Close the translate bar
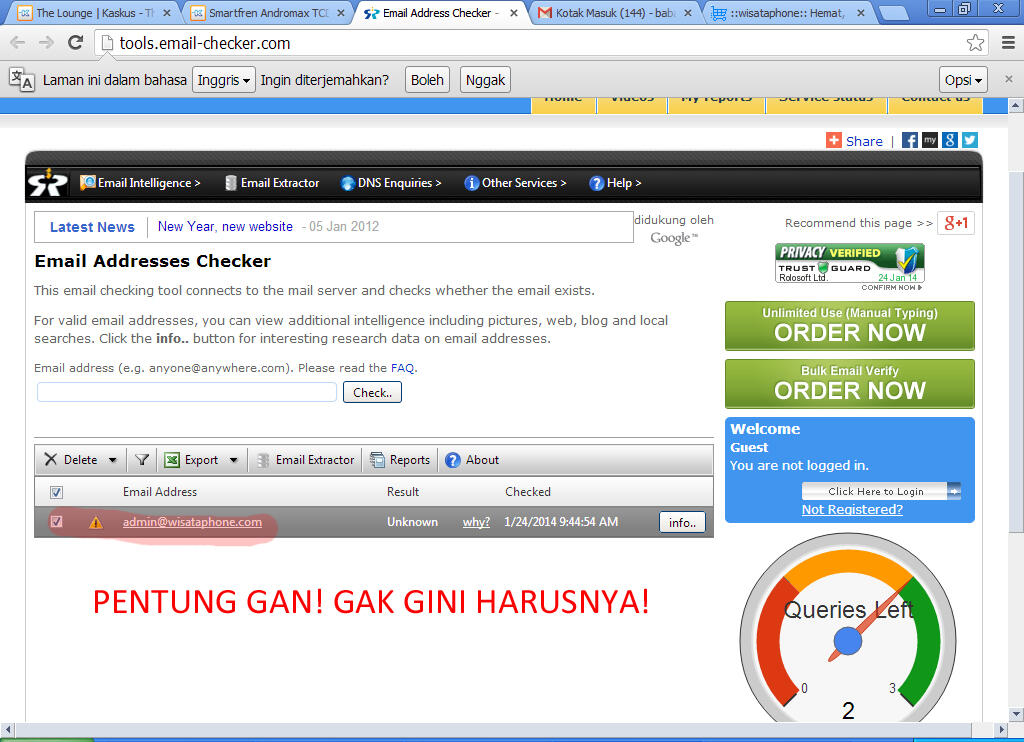Image resolution: width=1024 pixels, height=742 pixels. [x=1008, y=79]
